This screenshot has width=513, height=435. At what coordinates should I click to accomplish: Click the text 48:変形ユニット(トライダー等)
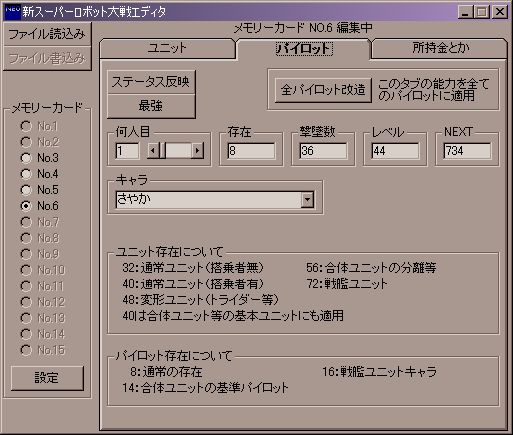click(200, 300)
